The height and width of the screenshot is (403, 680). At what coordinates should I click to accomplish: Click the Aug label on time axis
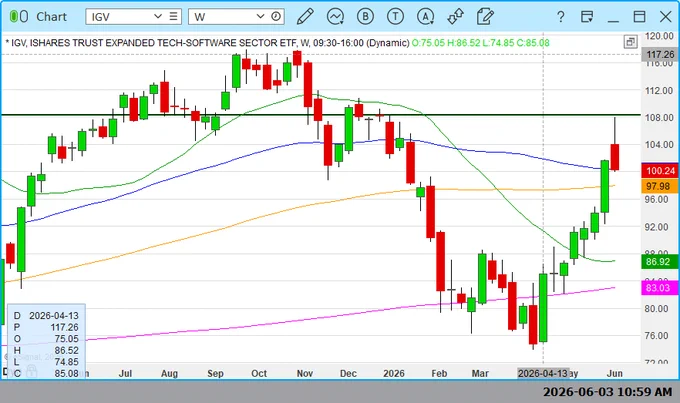(x=169, y=373)
